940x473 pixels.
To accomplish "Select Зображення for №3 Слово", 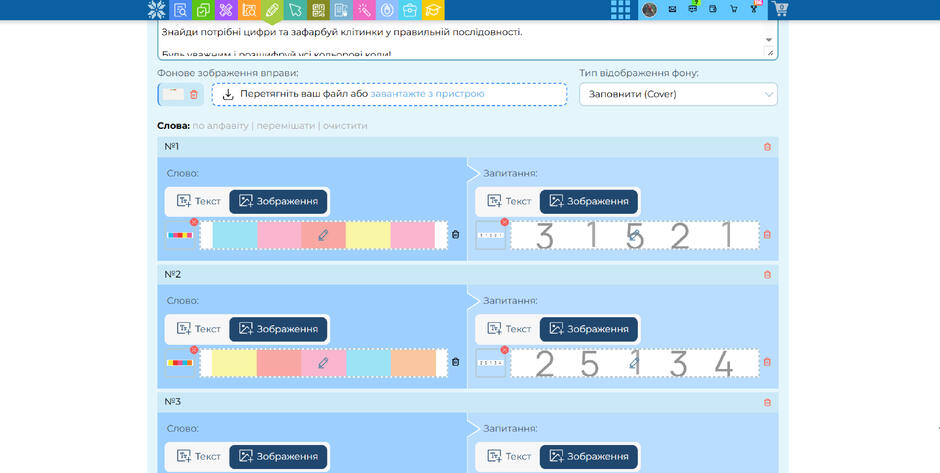I will tap(278, 457).
